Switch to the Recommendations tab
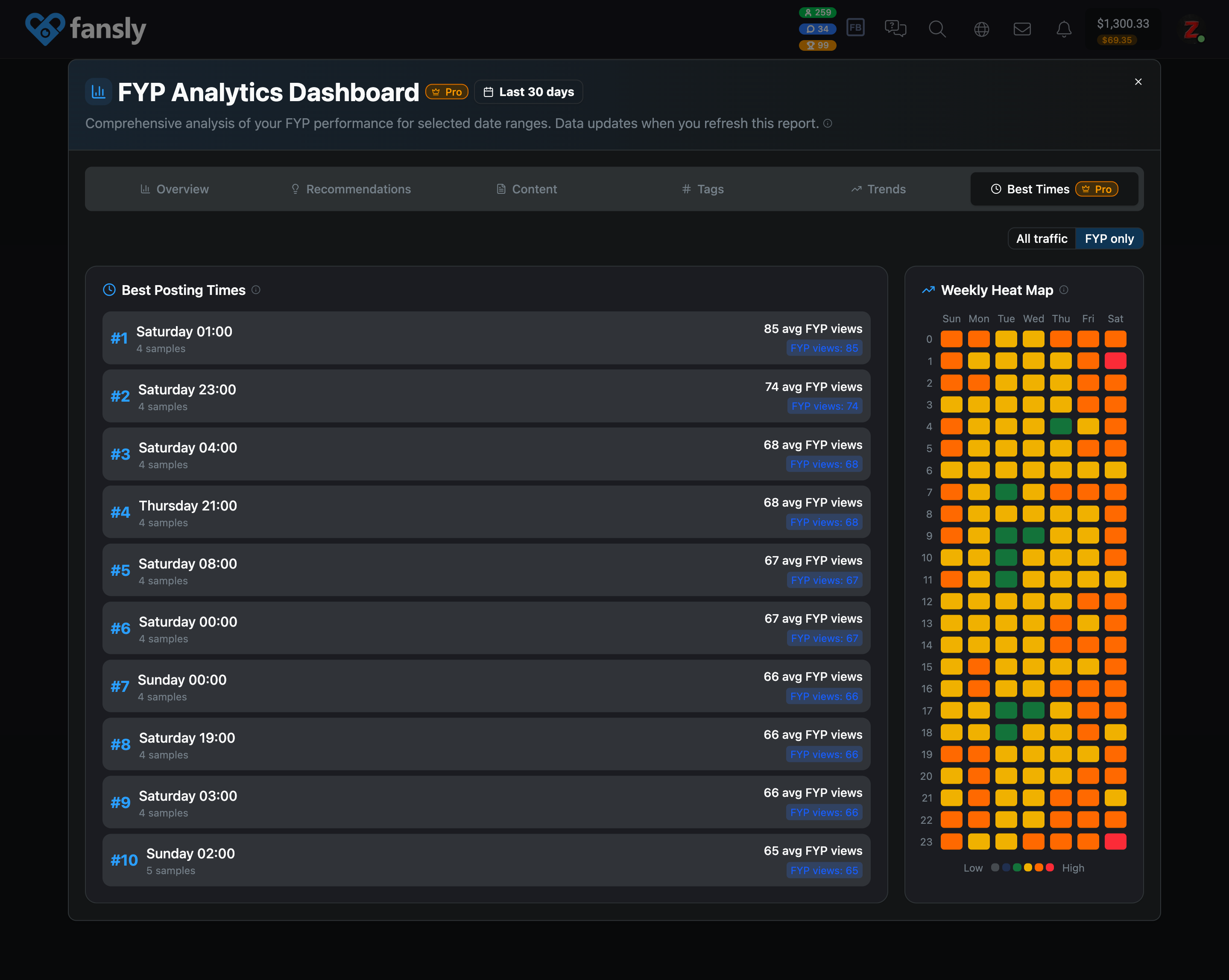 point(351,189)
